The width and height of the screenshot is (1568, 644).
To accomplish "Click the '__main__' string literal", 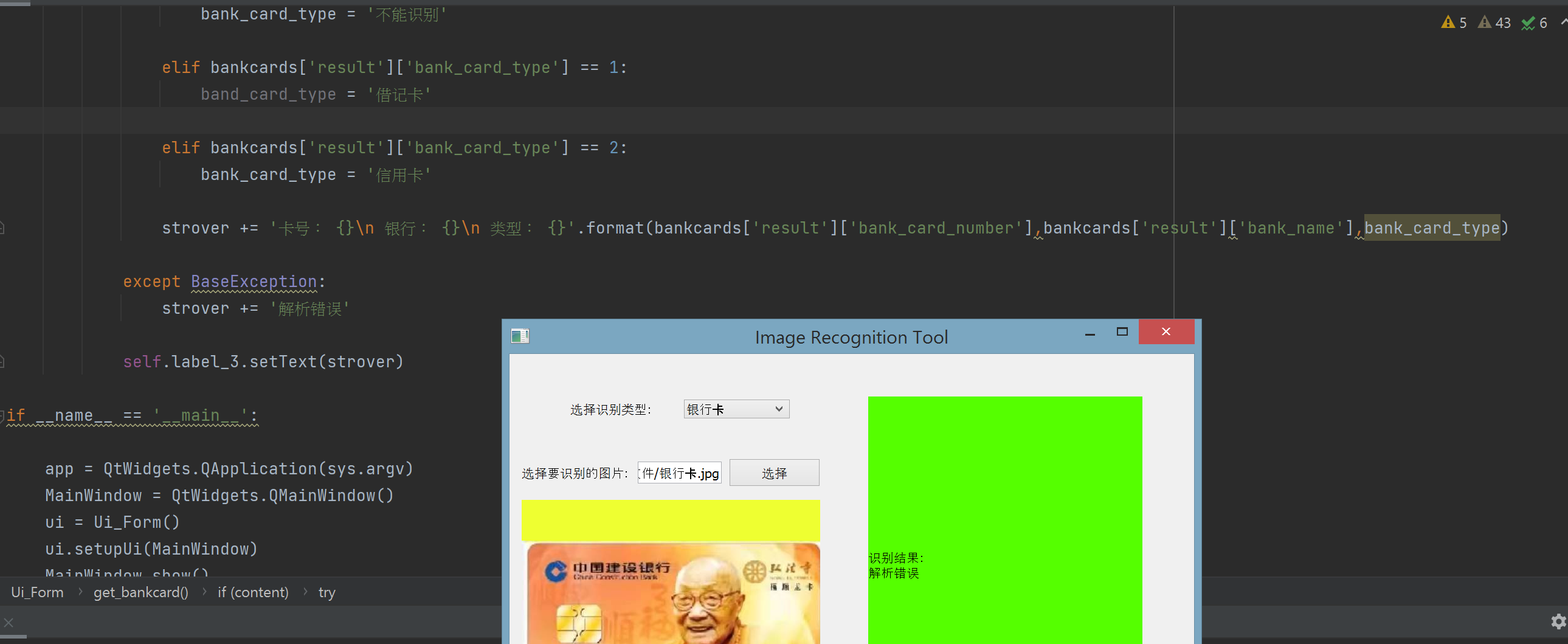I will tap(200, 415).
